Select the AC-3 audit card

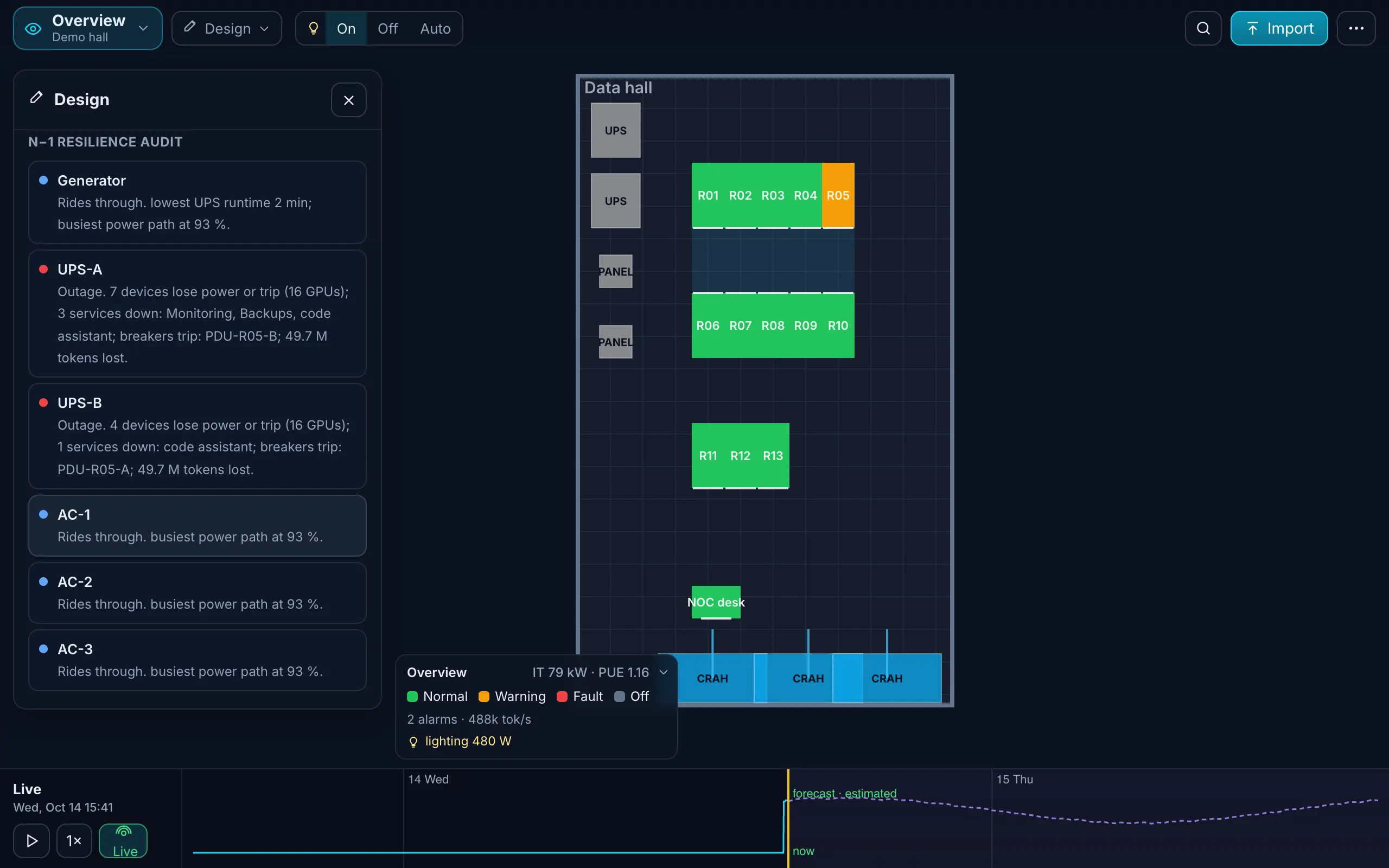click(x=197, y=660)
